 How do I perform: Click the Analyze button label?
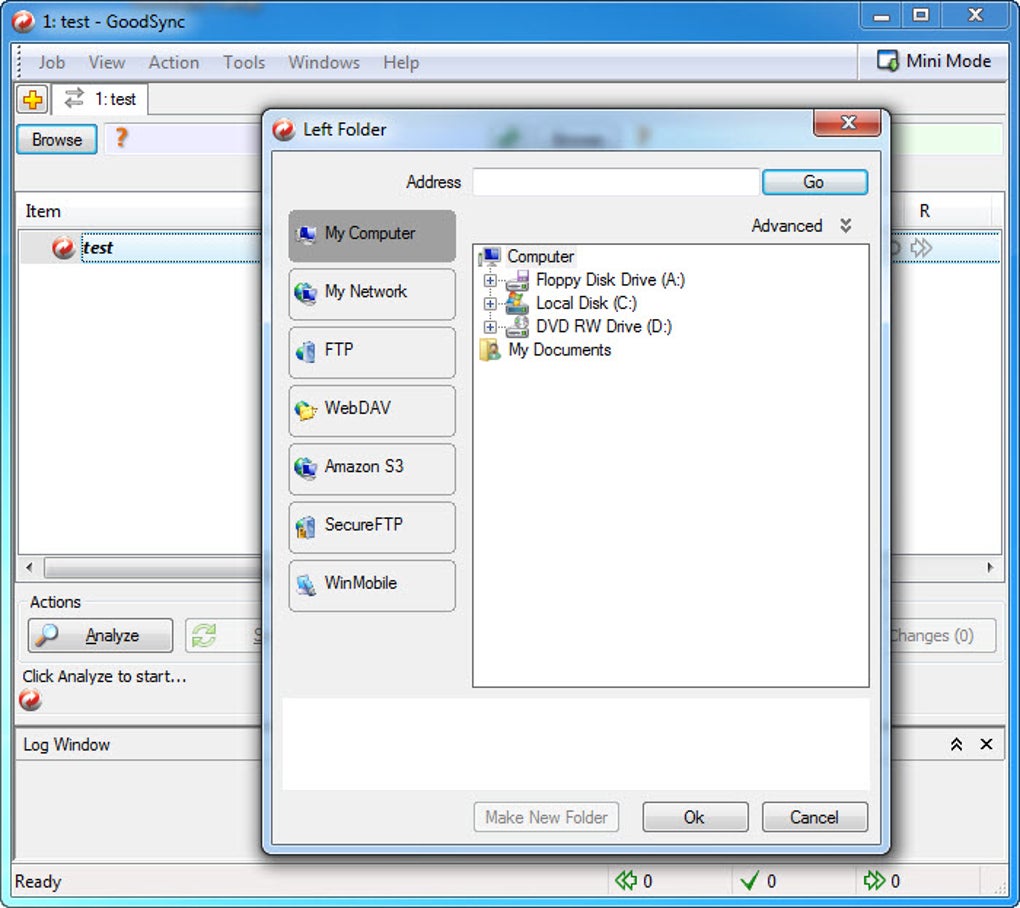pos(112,635)
